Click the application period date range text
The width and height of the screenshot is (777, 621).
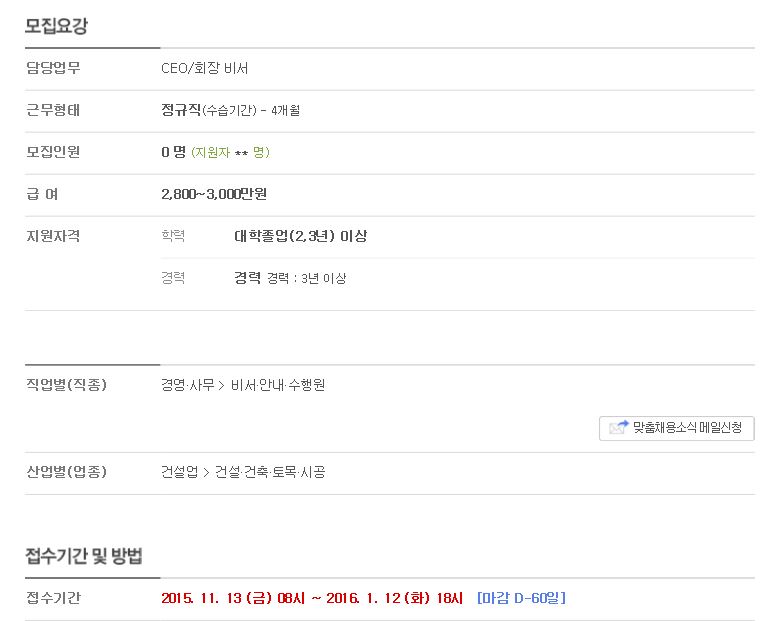(x=312, y=598)
